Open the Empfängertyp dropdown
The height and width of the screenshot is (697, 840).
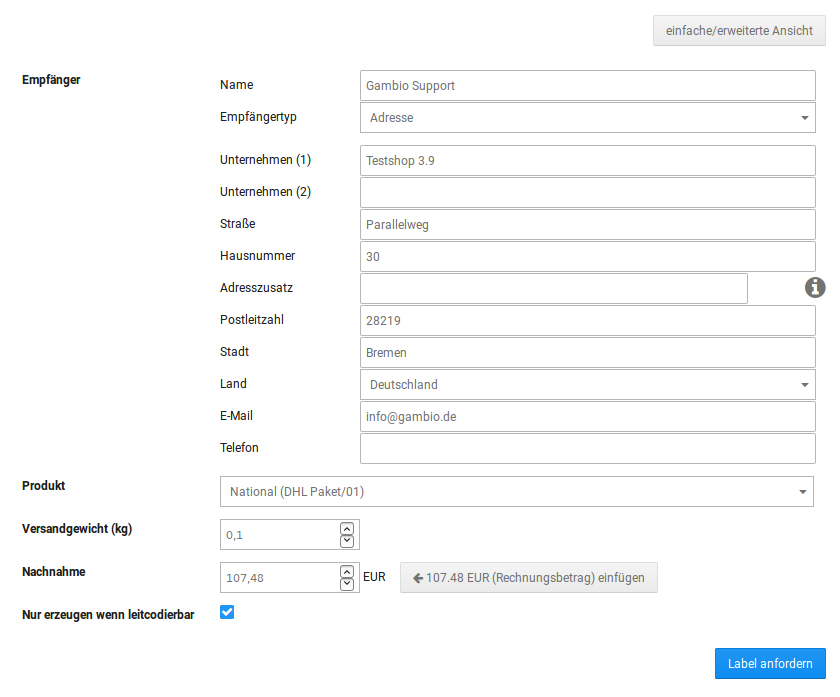click(x=587, y=118)
